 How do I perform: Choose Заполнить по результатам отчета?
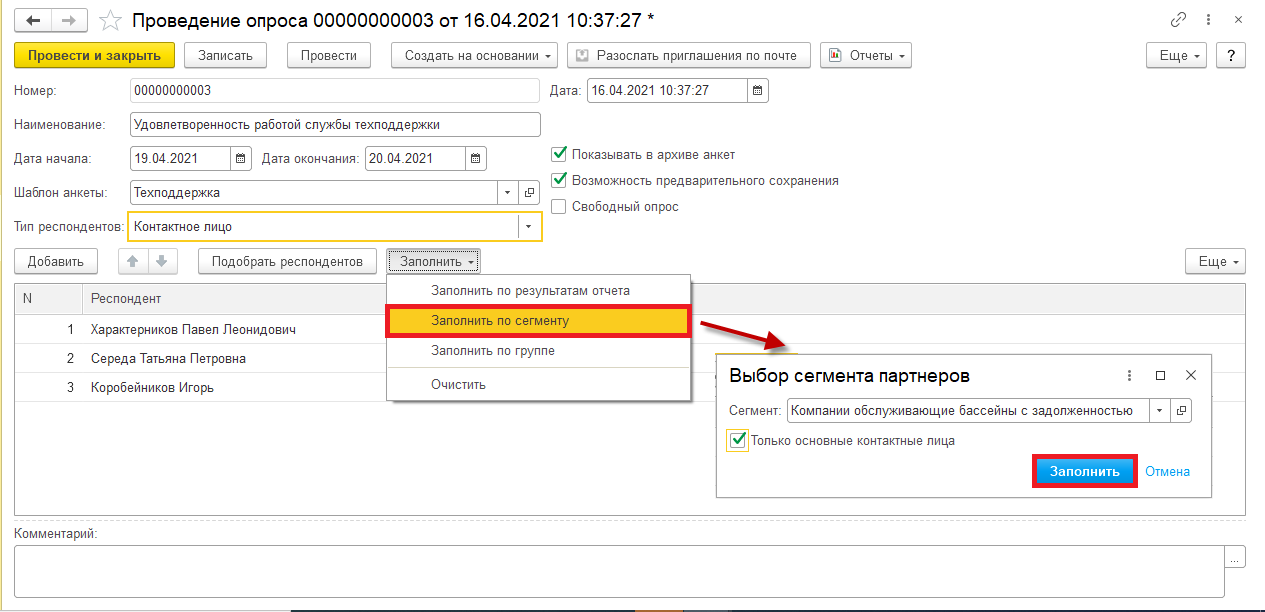(538, 291)
